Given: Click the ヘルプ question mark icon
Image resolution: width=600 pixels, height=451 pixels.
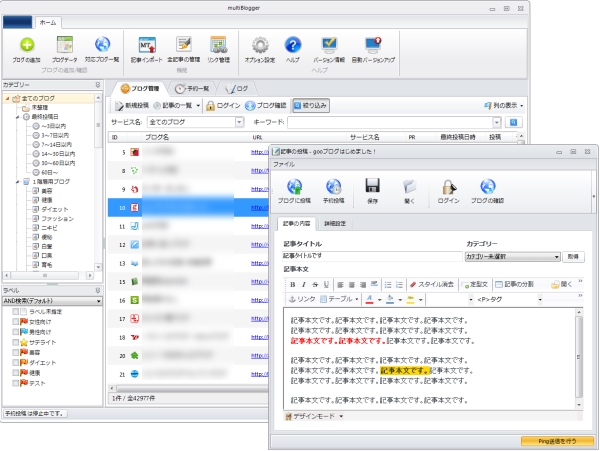Looking at the screenshot, I should [293, 45].
